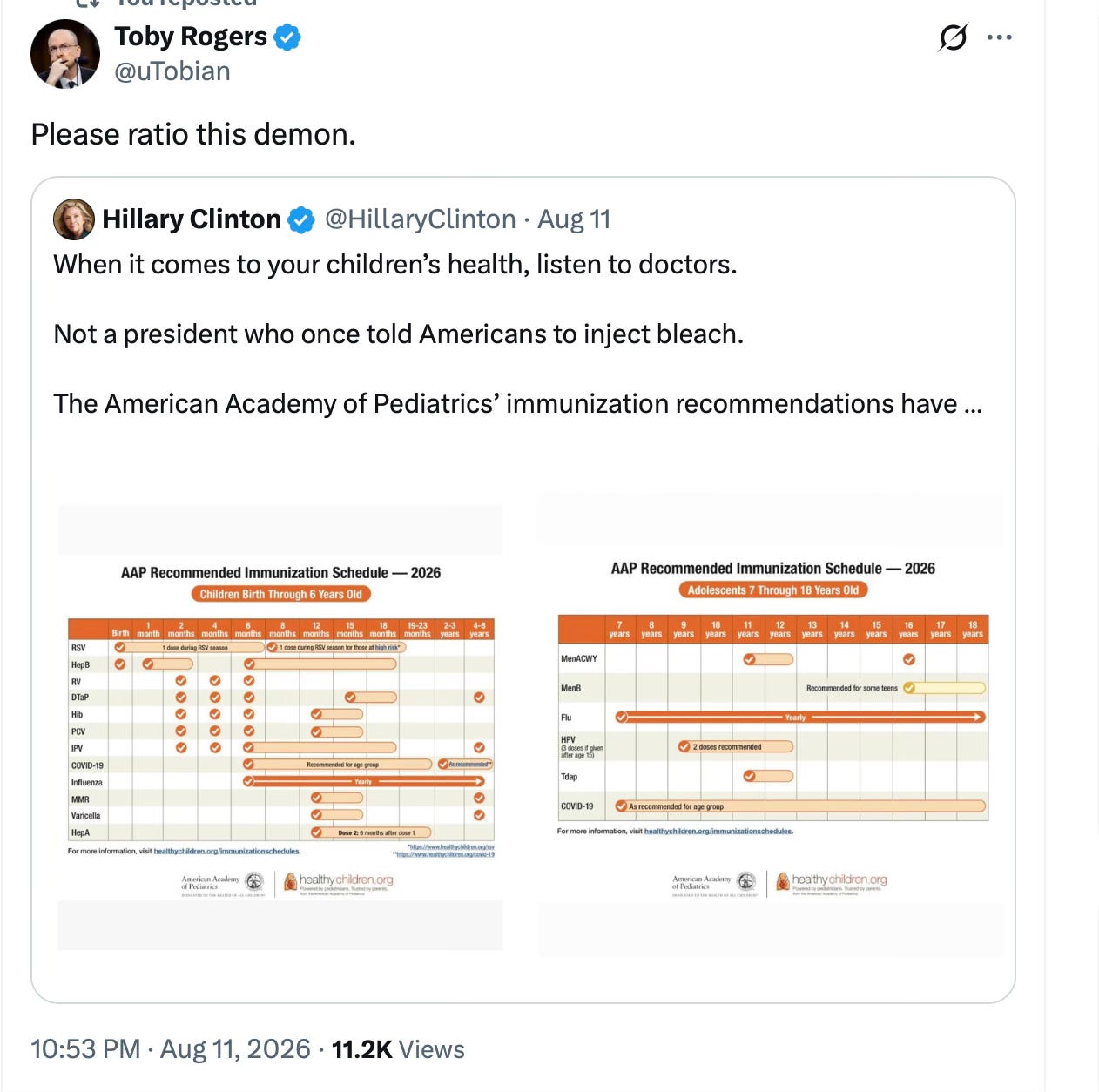Click the 10:53 PM Aug 11, 2026 timestamp

[x=171, y=1049]
